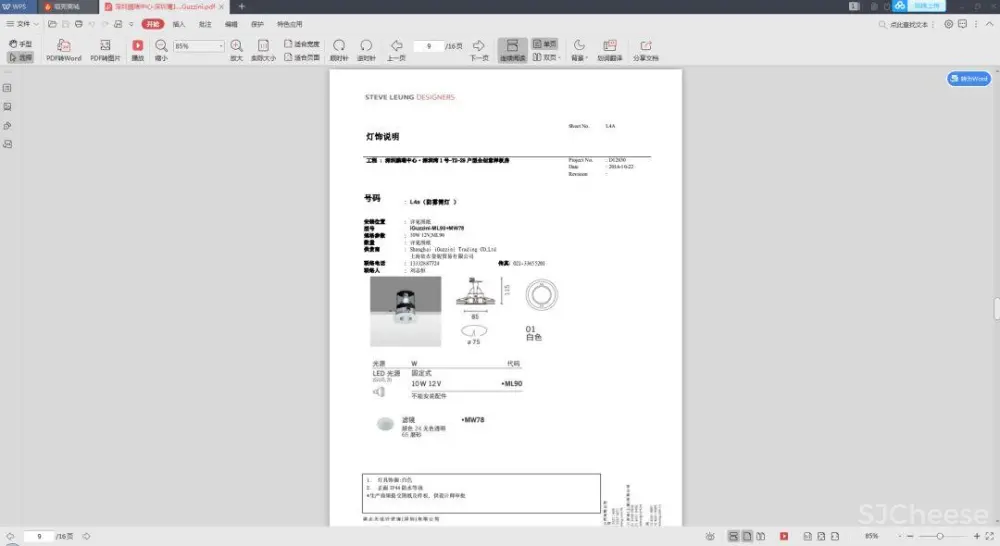Image resolution: width=1000 pixels, height=546 pixels.
Task: Go to previous page (上一页) arrow
Action: pos(396,50)
